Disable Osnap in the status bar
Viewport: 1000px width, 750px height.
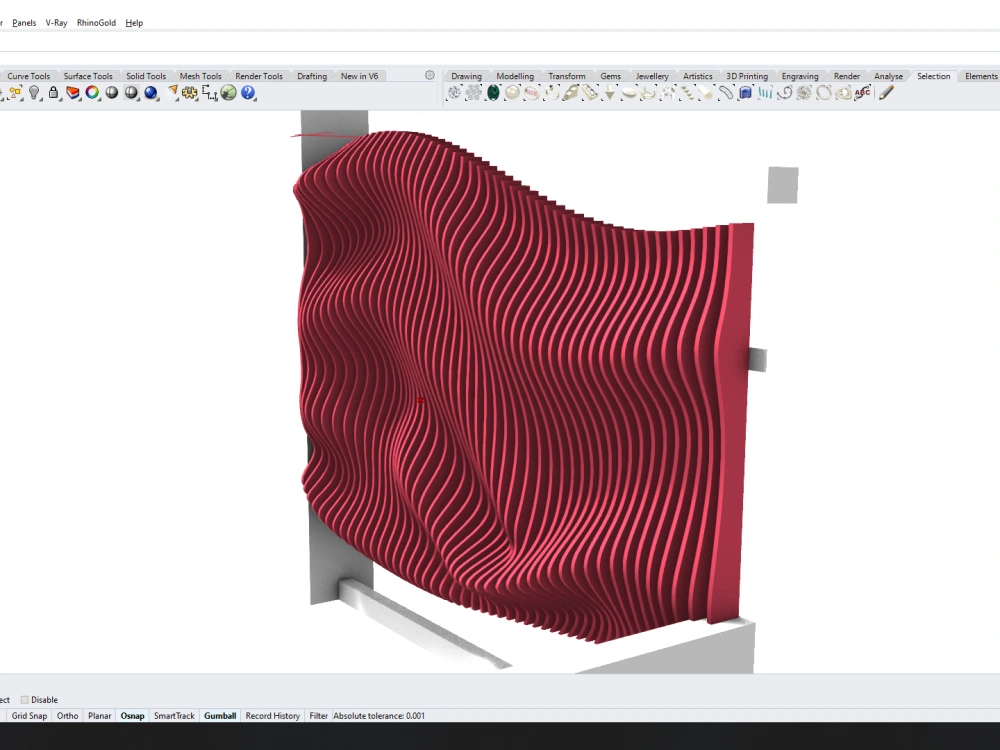(x=132, y=715)
